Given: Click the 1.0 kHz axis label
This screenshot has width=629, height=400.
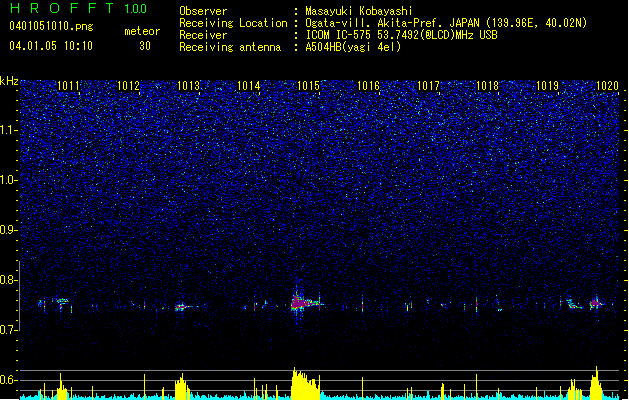Looking at the screenshot, I should pyautogui.click(x=9, y=180).
